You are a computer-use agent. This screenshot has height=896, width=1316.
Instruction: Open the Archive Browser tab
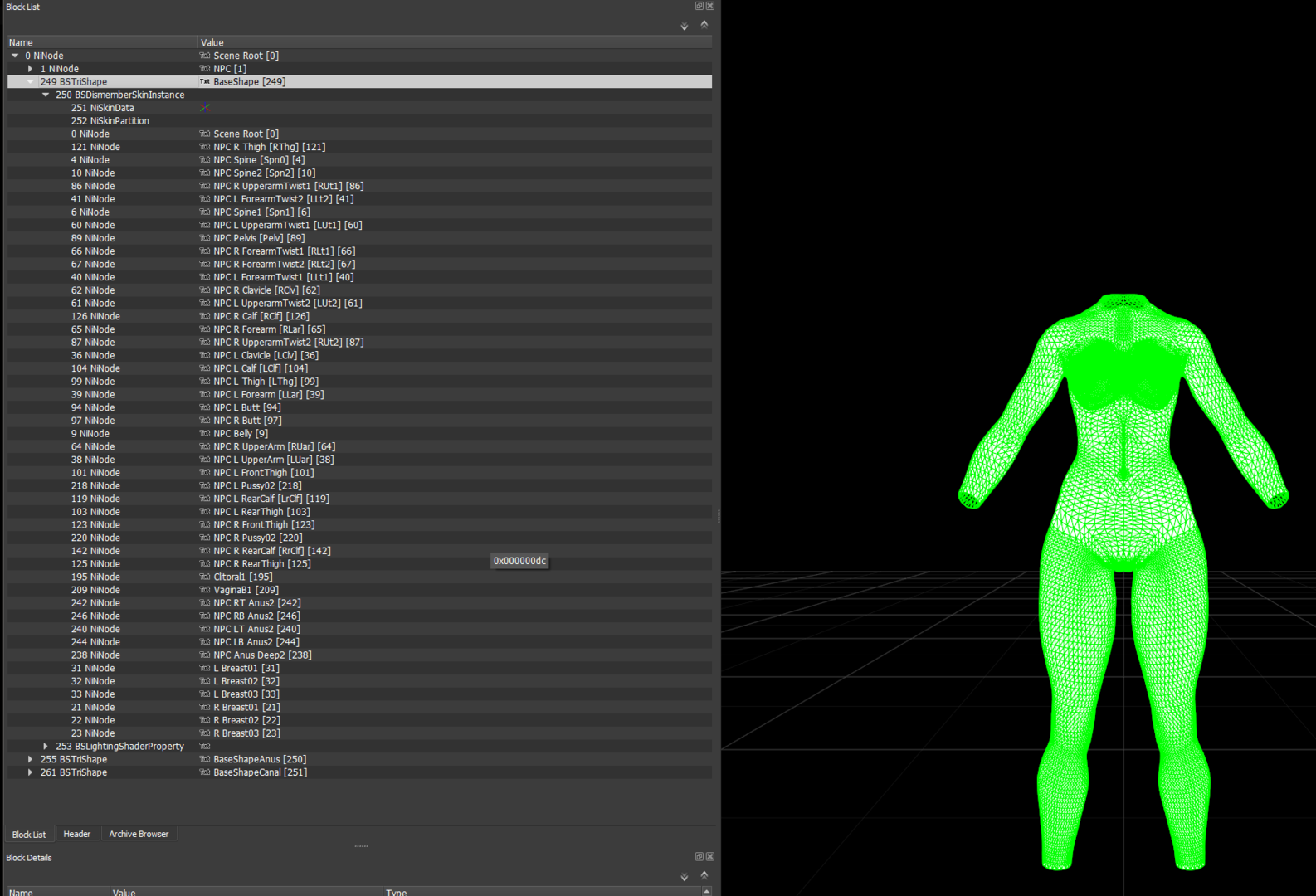pos(139,834)
